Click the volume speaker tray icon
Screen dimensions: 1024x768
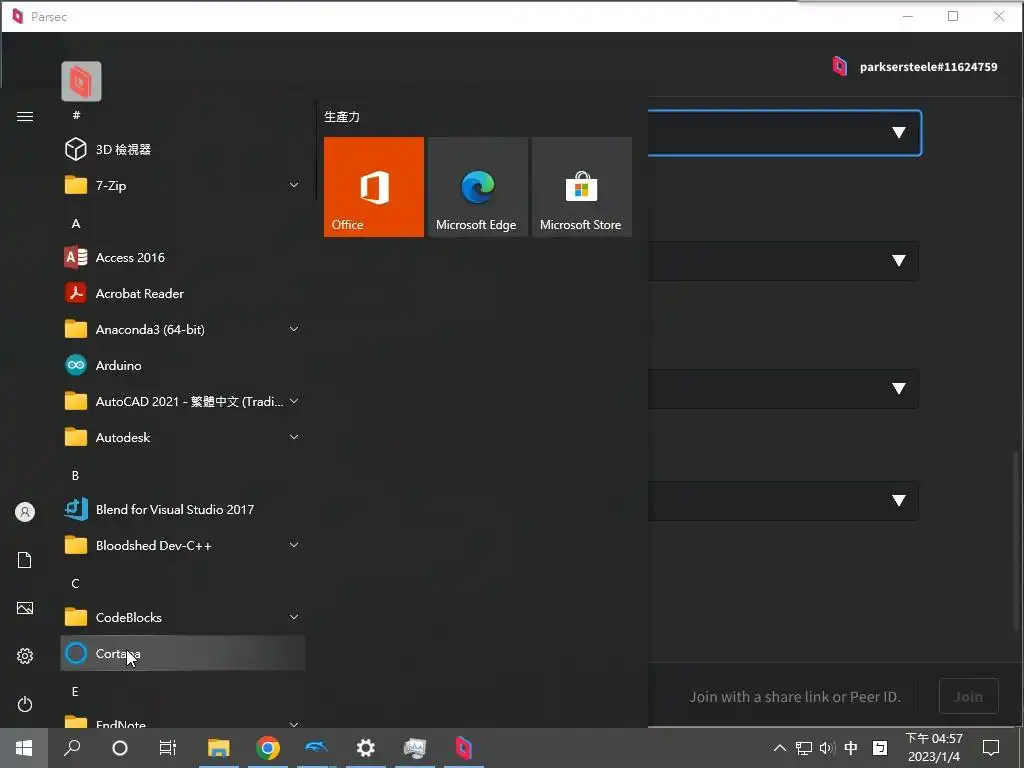point(827,748)
